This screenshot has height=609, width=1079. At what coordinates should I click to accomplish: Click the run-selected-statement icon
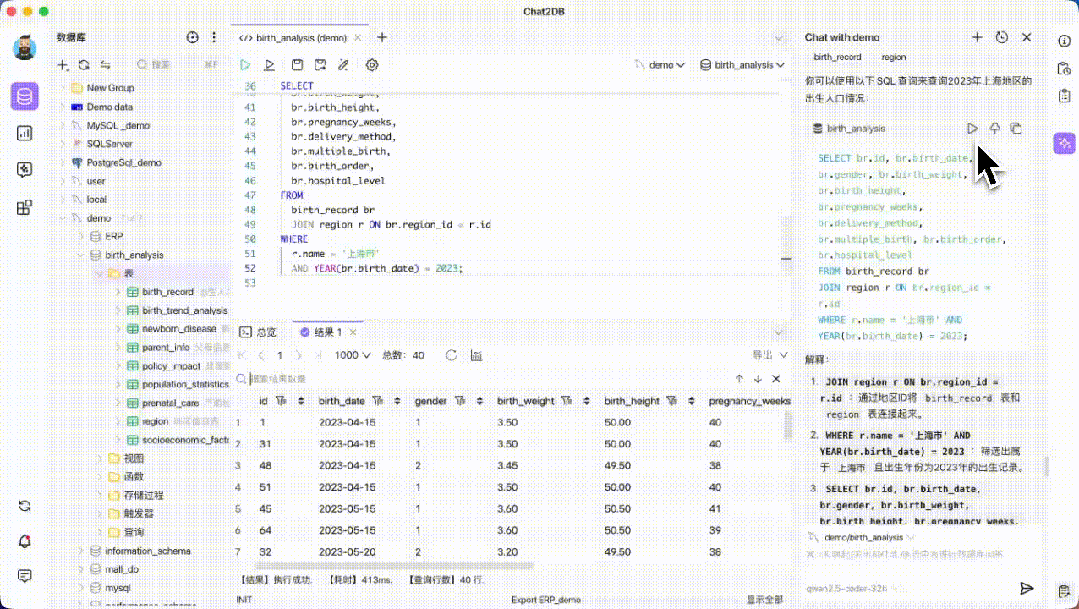(x=269, y=65)
